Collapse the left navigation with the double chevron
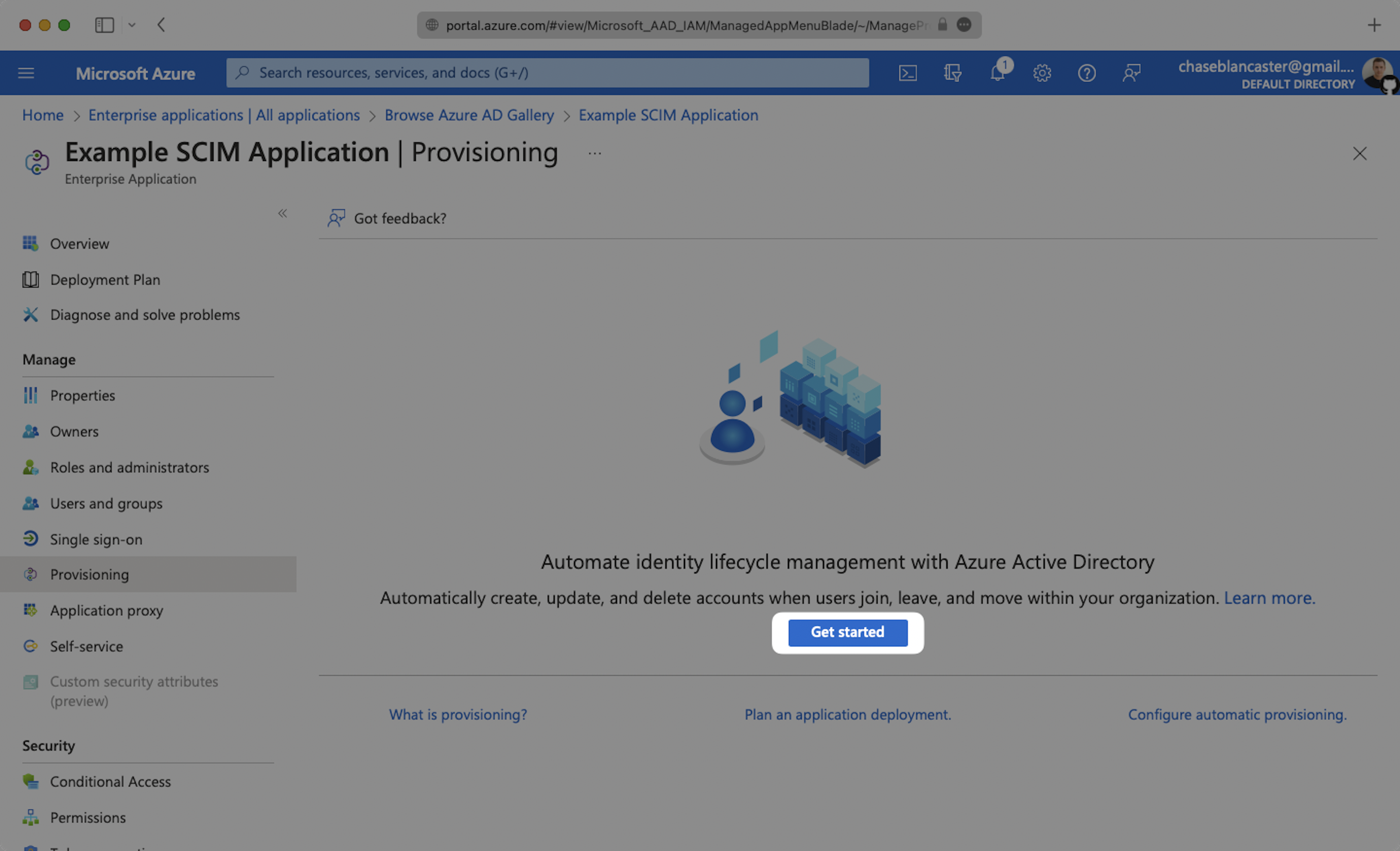The height and width of the screenshot is (851, 1400). tap(283, 213)
